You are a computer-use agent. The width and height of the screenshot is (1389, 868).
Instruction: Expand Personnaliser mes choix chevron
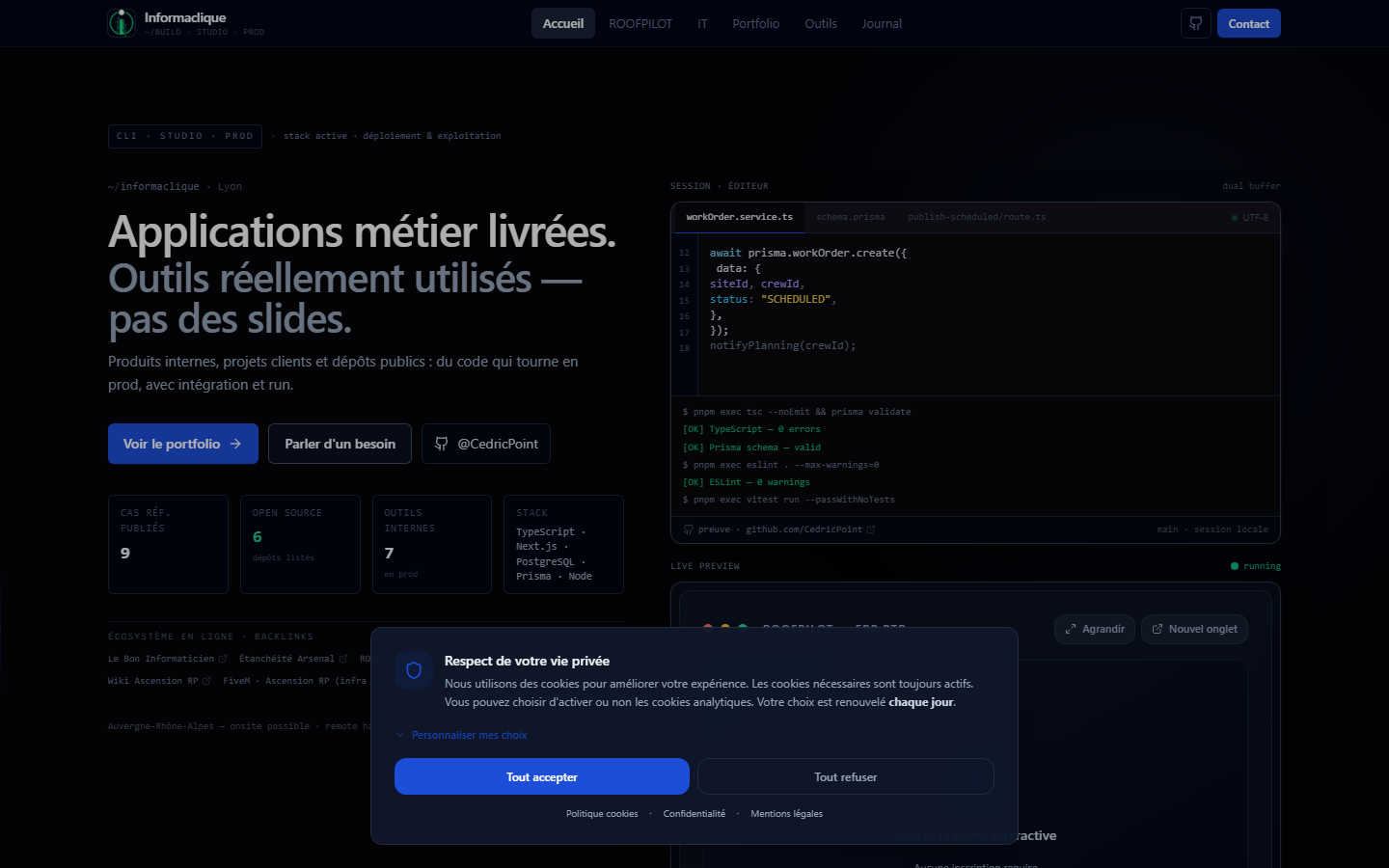pyautogui.click(x=400, y=735)
